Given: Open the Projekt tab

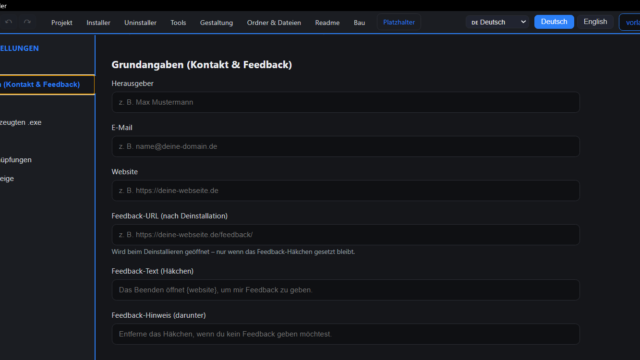Looking at the screenshot, I should 62,22.
